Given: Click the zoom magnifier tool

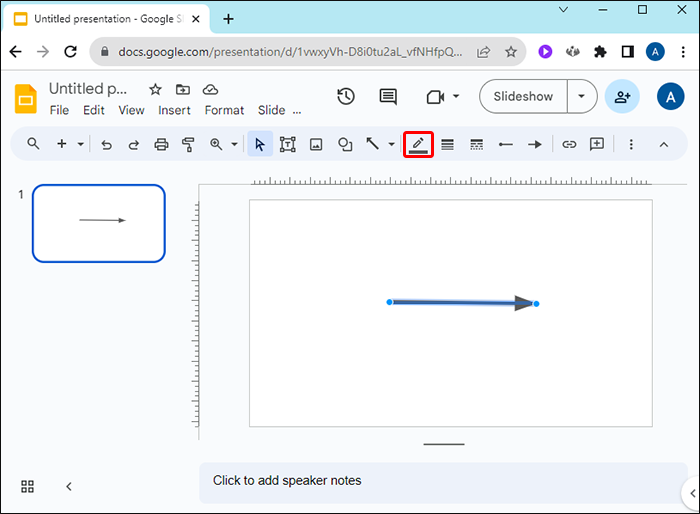Looking at the screenshot, I should click(x=216, y=144).
